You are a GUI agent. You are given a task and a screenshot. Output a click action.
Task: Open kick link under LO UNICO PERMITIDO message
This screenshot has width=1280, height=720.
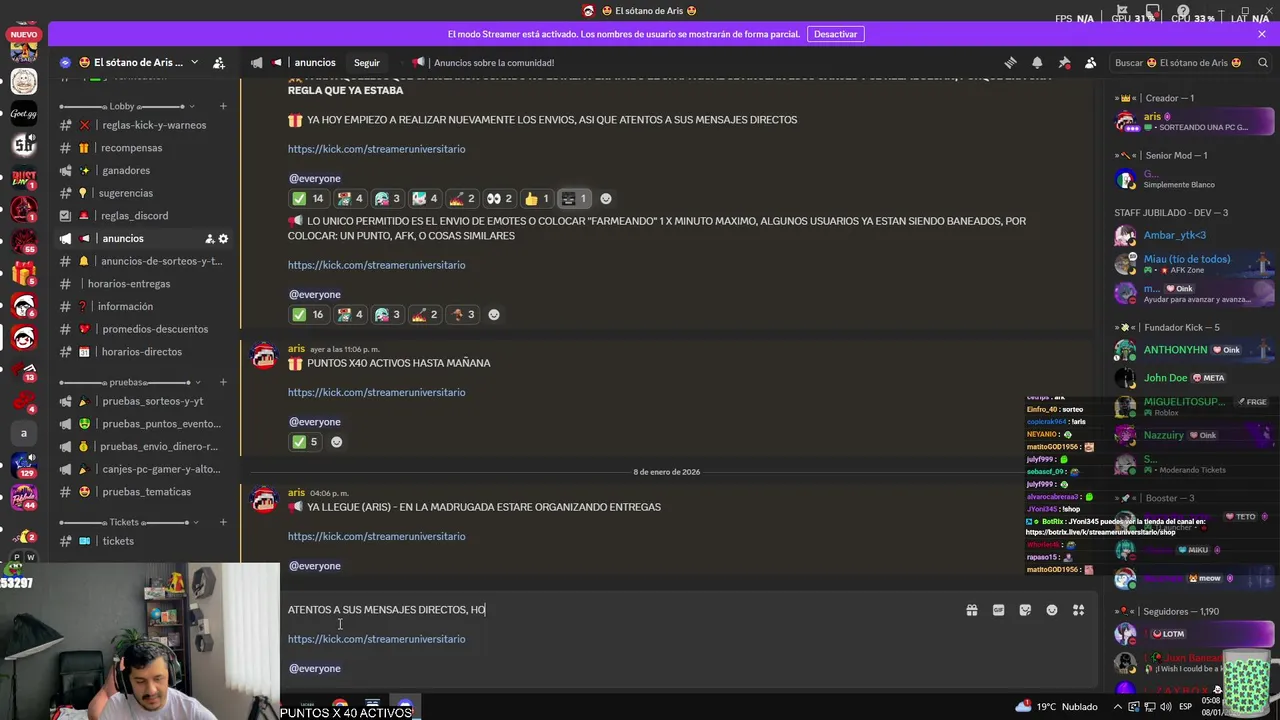[376, 266]
